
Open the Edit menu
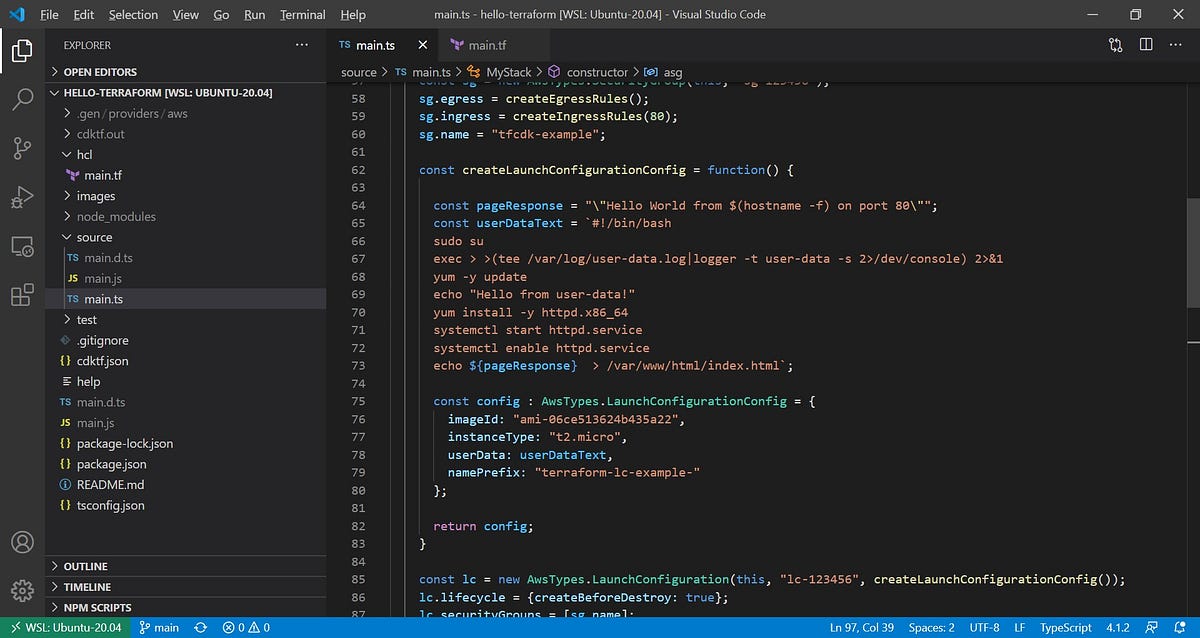point(84,15)
